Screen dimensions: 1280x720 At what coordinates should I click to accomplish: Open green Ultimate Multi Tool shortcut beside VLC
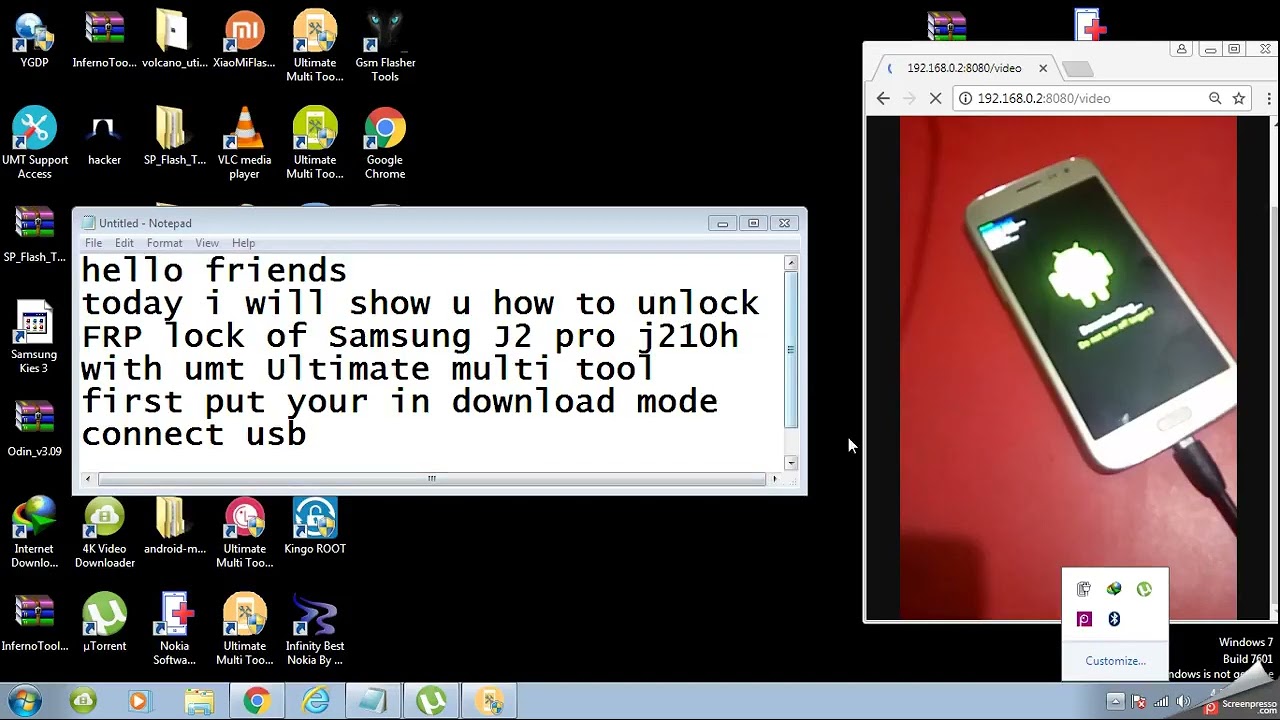[x=315, y=144]
